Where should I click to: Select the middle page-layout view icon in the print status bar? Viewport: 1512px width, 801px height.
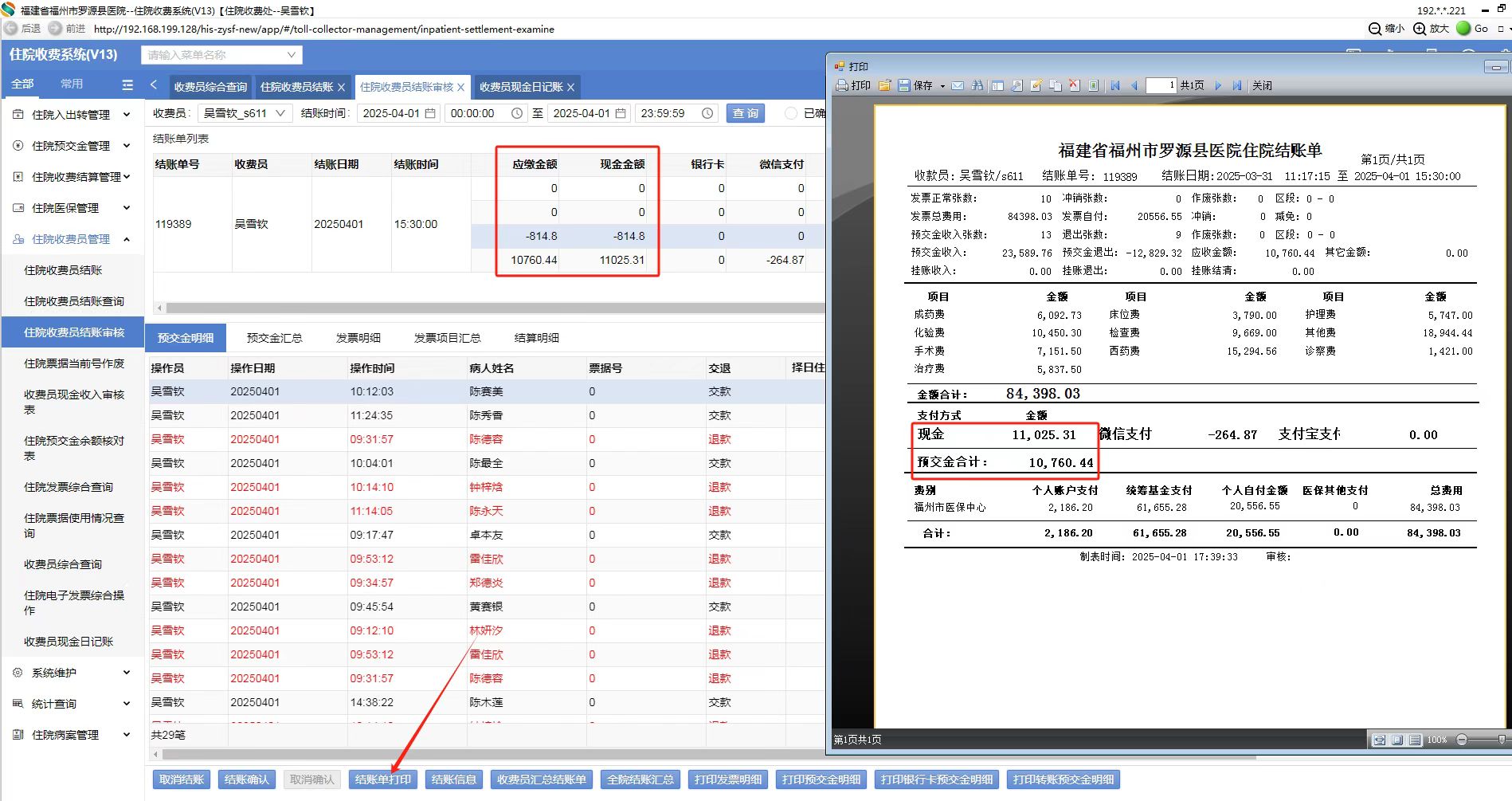1397,740
